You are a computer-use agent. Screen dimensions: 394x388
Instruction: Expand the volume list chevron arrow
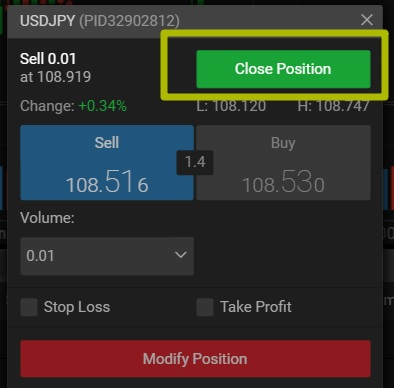181,255
